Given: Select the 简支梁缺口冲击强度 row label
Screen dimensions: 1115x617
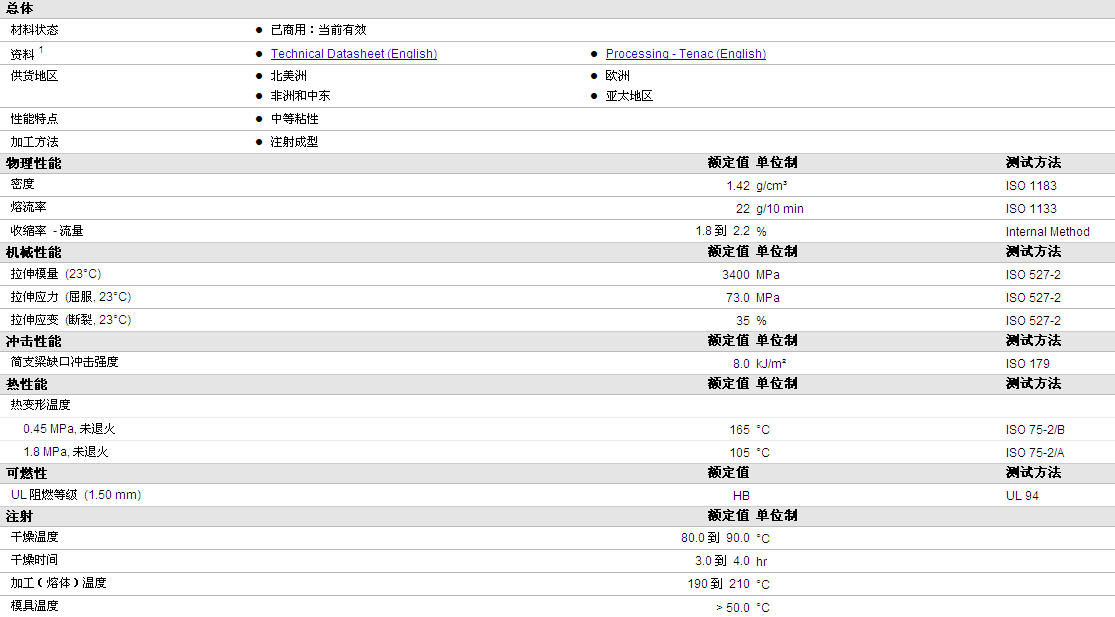Looking at the screenshot, I should click(64, 362).
